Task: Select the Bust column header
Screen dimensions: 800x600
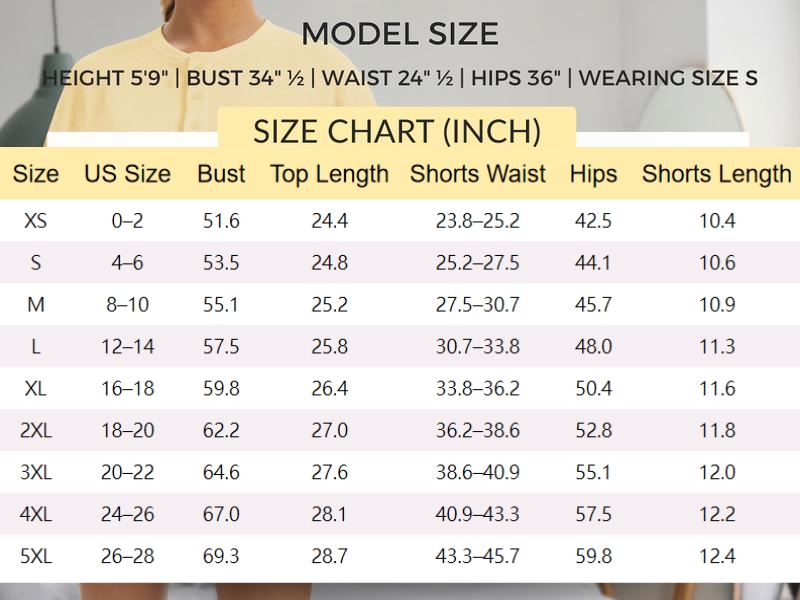Action: (221, 174)
